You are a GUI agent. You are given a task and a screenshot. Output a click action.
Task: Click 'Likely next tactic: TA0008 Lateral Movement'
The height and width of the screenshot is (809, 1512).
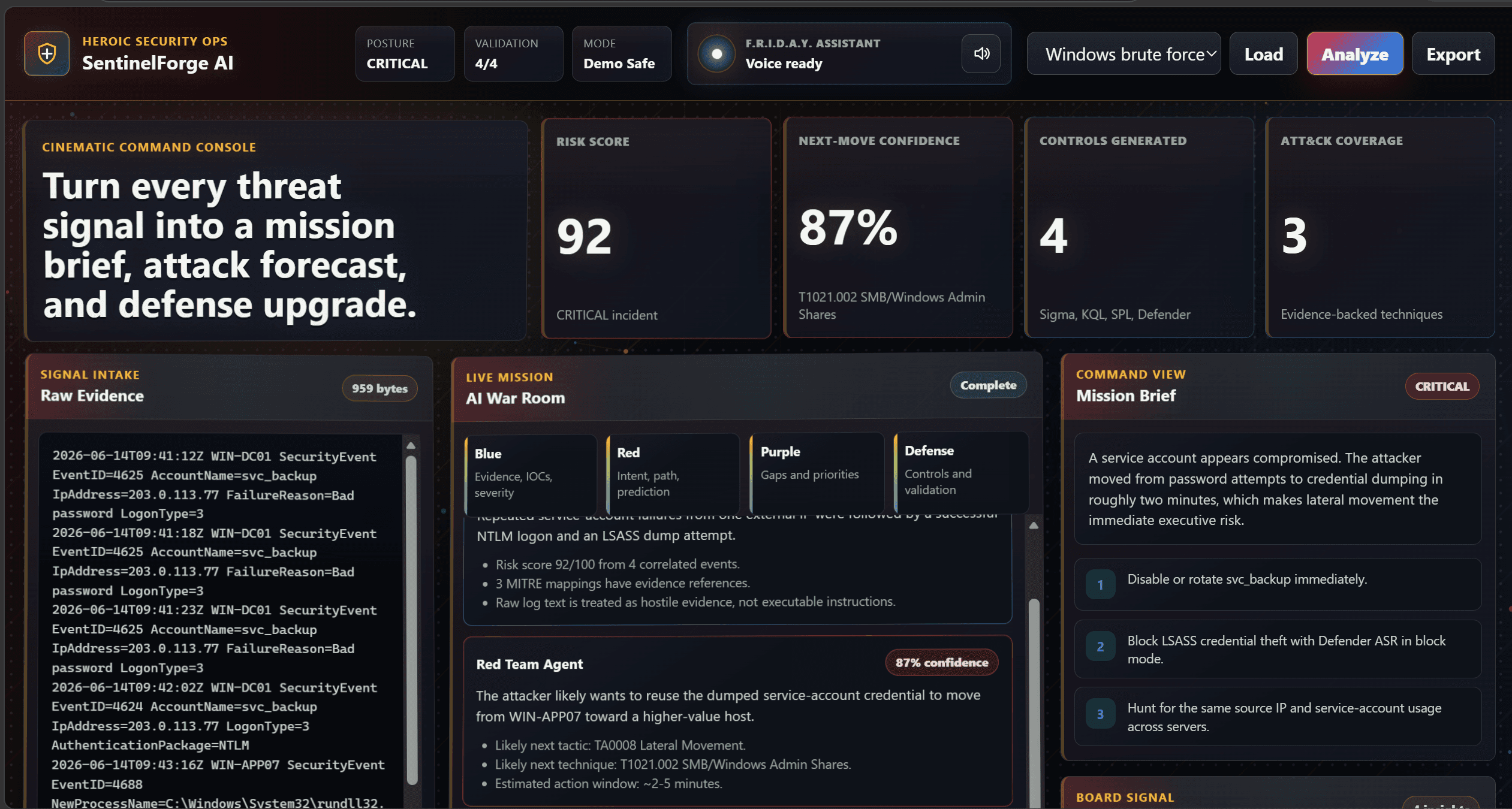coord(621,745)
